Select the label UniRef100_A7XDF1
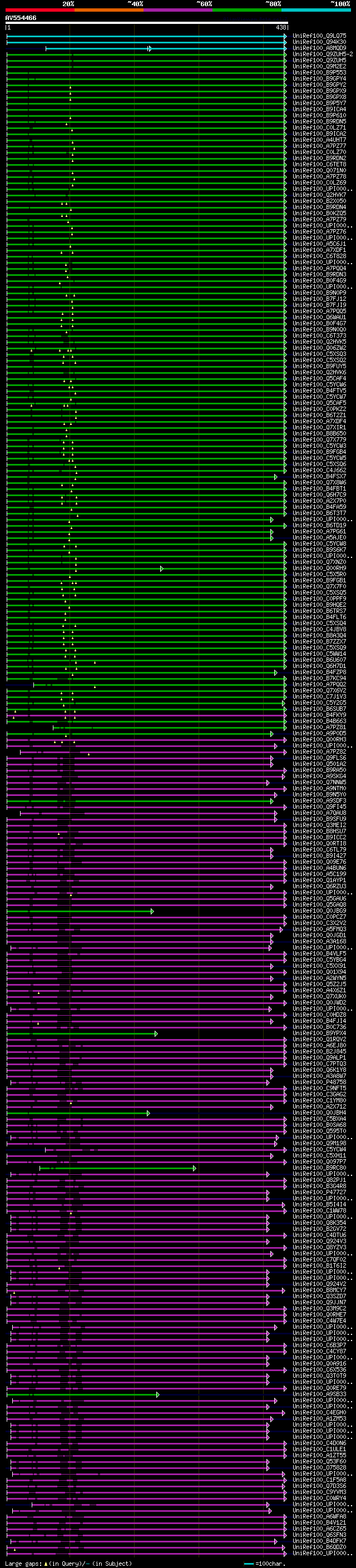The width and height of the screenshot is (356, 1568). 319,250
